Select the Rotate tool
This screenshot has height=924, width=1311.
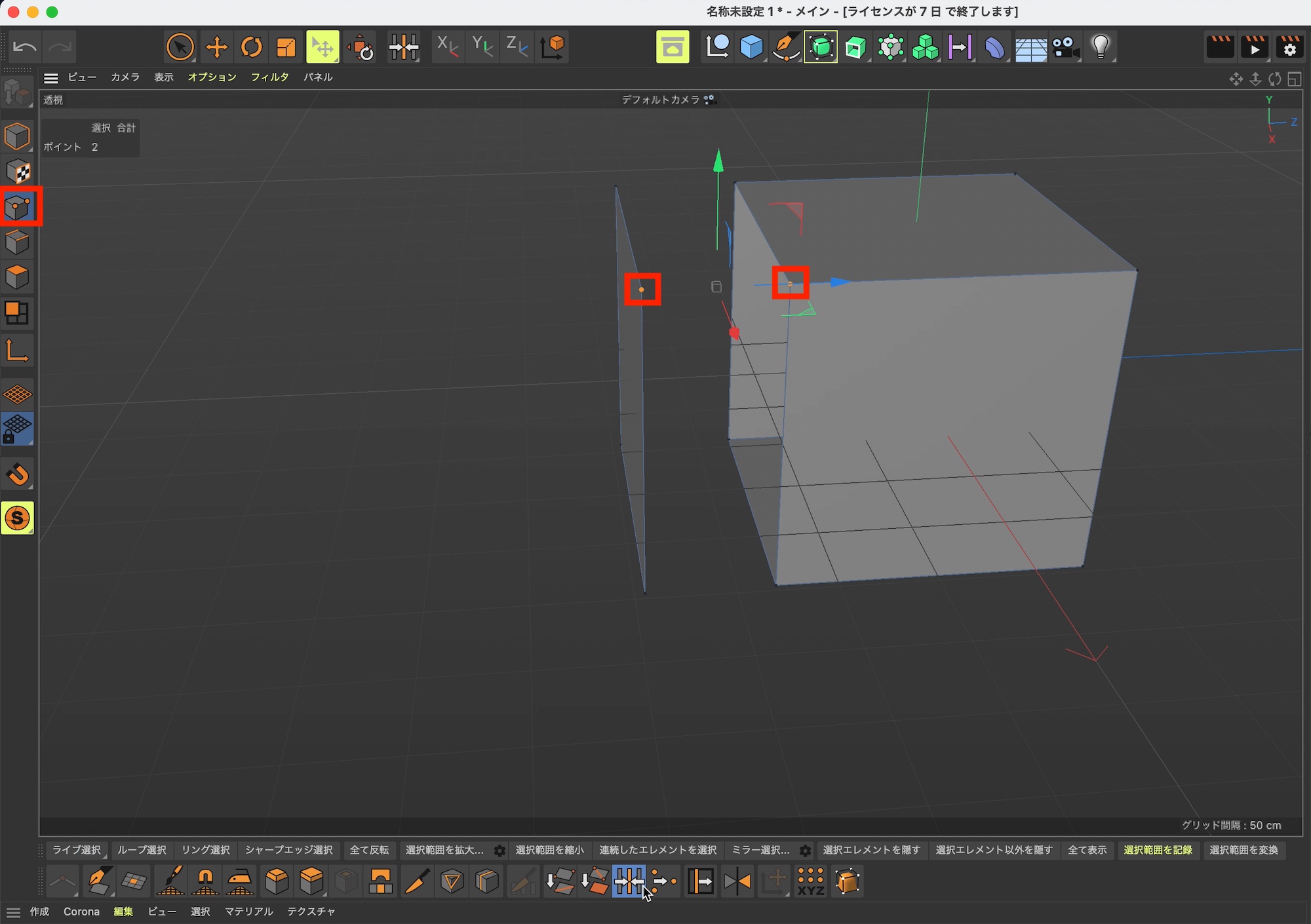252,47
